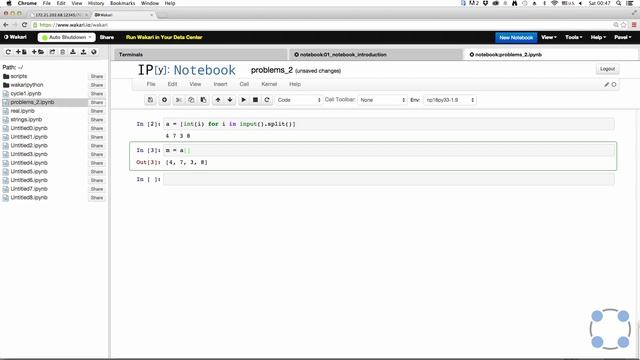
Task: Click the Logout button
Action: pyautogui.click(x=607, y=69)
